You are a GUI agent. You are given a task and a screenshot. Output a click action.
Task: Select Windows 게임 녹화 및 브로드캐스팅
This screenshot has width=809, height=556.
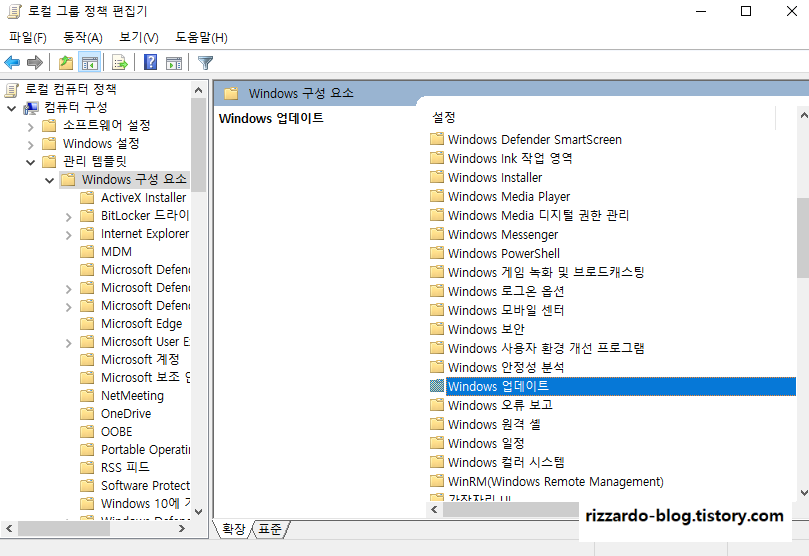[x=546, y=272]
